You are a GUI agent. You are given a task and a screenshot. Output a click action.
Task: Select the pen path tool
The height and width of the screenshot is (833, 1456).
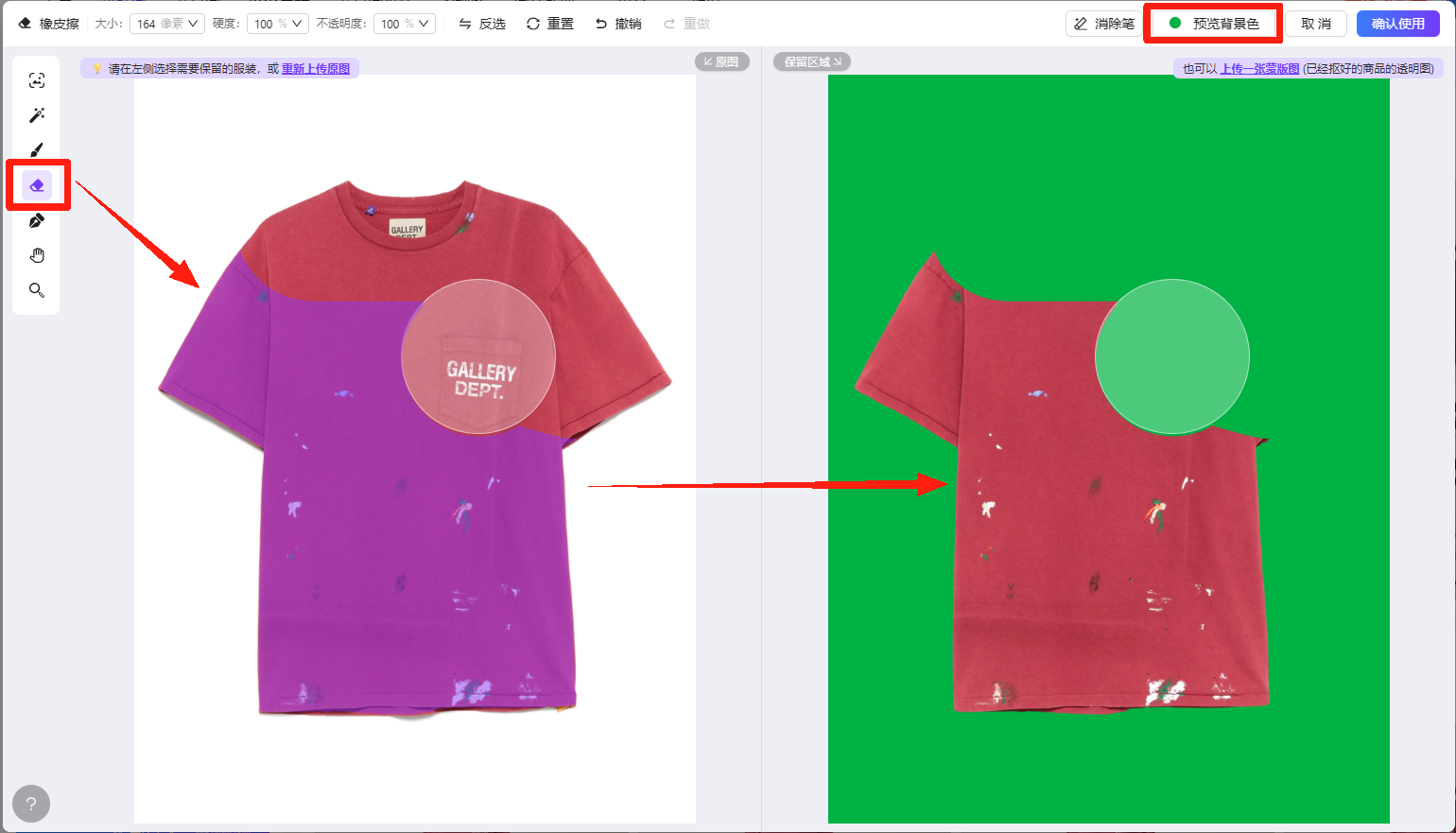(x=37, y=220)
